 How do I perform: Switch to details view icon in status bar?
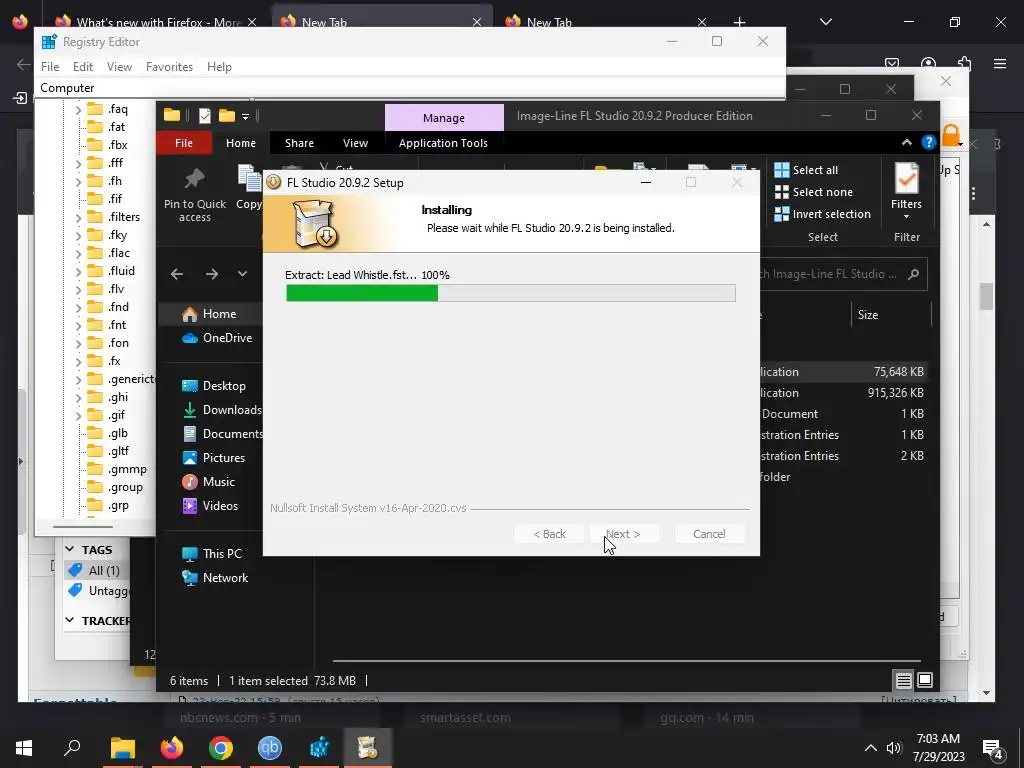coord(903,680)
